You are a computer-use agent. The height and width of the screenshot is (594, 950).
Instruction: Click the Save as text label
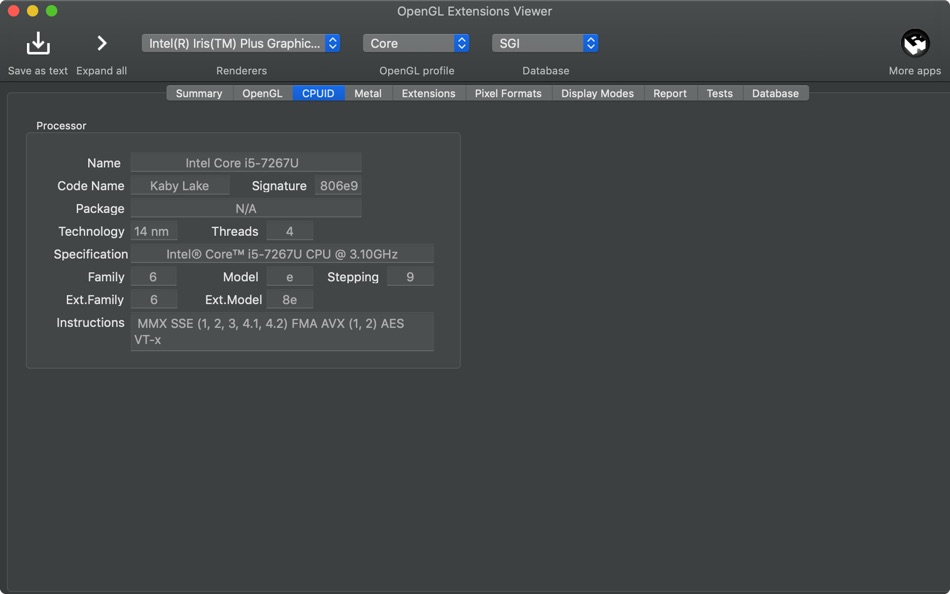38,71
